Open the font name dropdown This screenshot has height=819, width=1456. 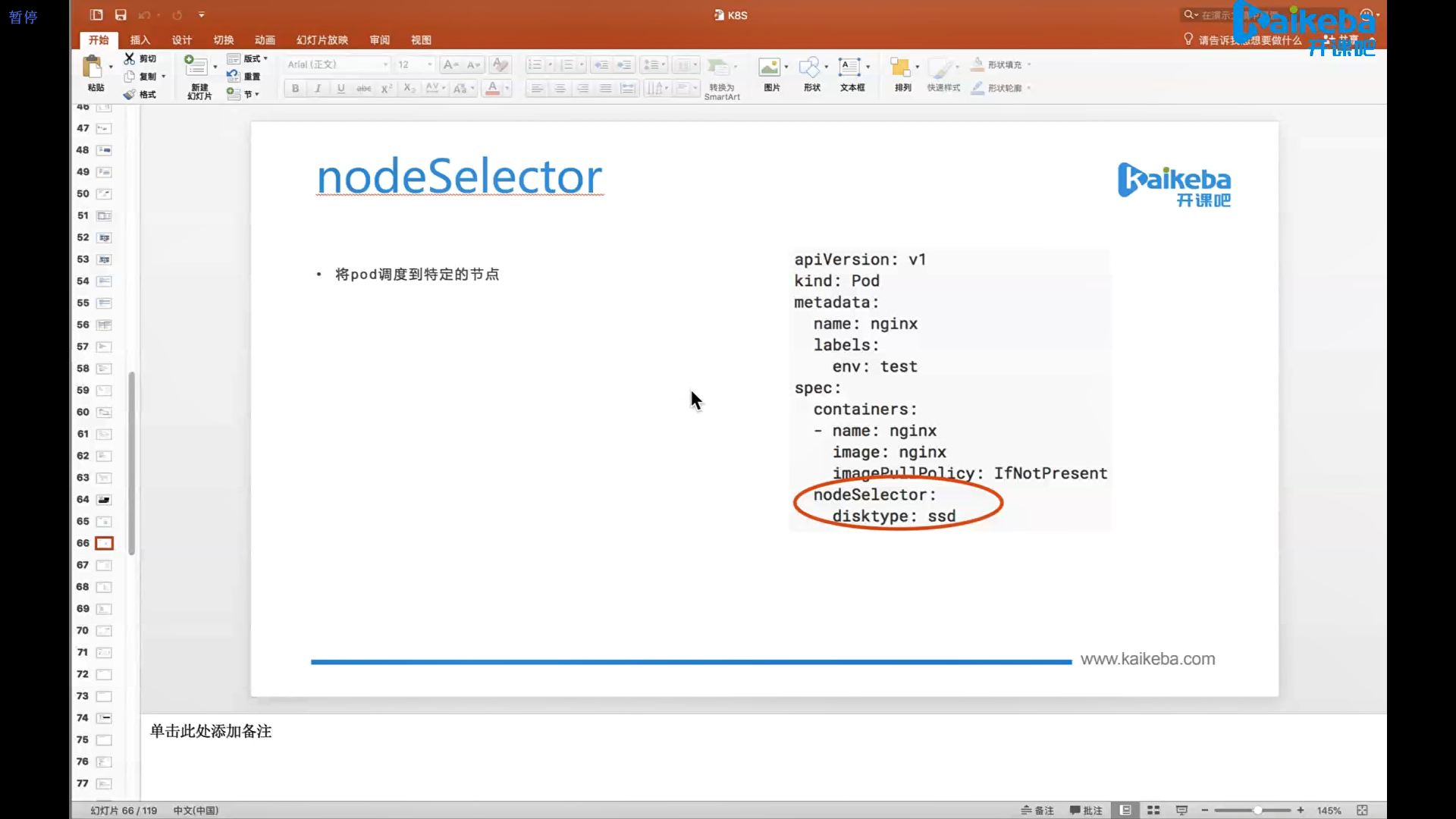tap(385, 64)
